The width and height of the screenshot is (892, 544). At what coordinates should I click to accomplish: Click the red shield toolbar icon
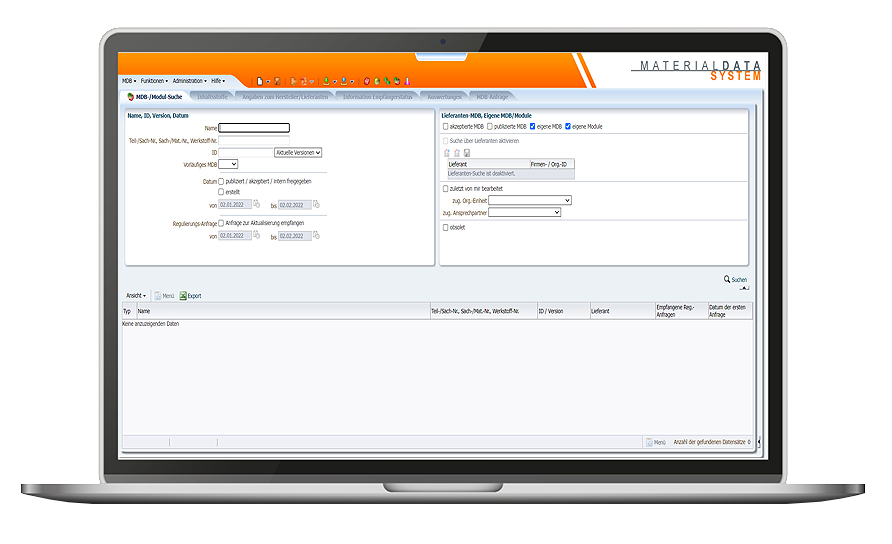pyautogui.click(x=366, y=81)
